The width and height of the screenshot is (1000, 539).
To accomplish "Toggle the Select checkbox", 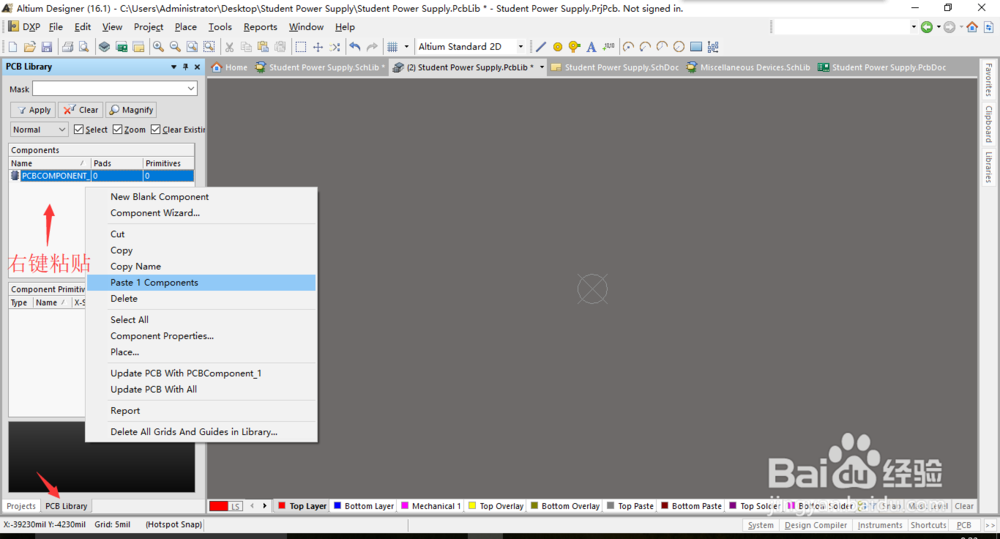I will (x=78, y=129).
